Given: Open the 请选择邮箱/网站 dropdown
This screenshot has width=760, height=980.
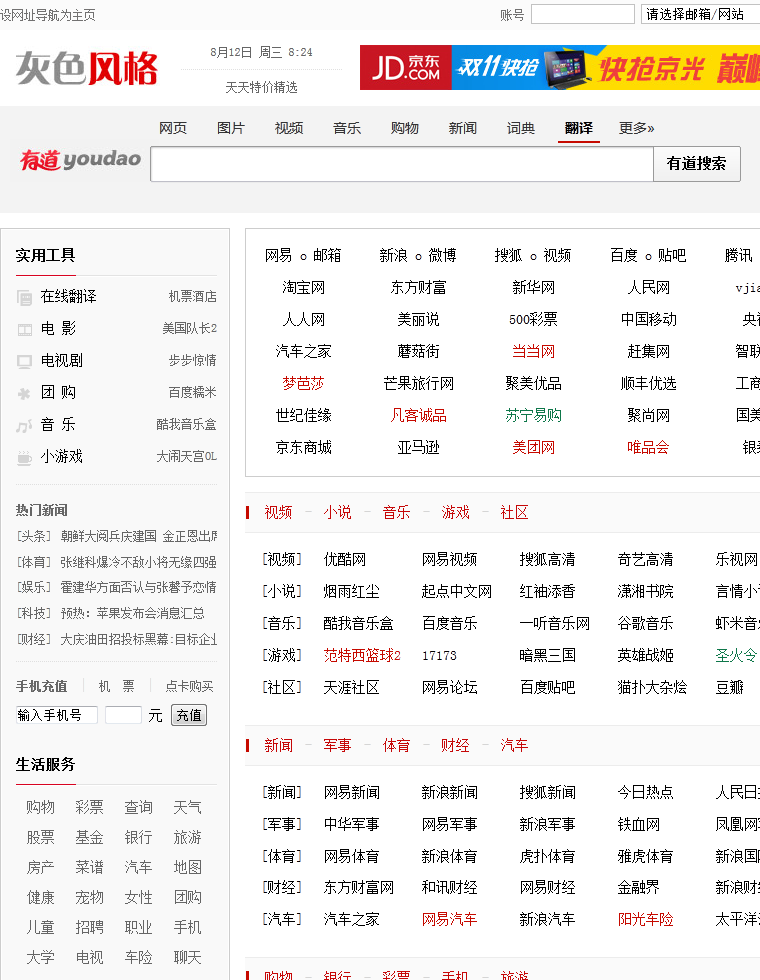Looking at the screenshot, I should pyautogui.click(x=700, y=14).
